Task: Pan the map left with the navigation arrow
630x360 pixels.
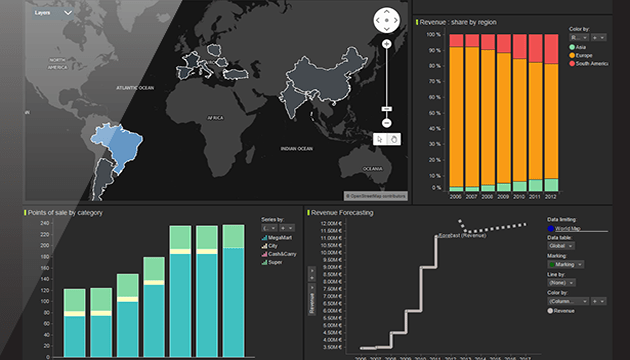Action: click(378, 20)
